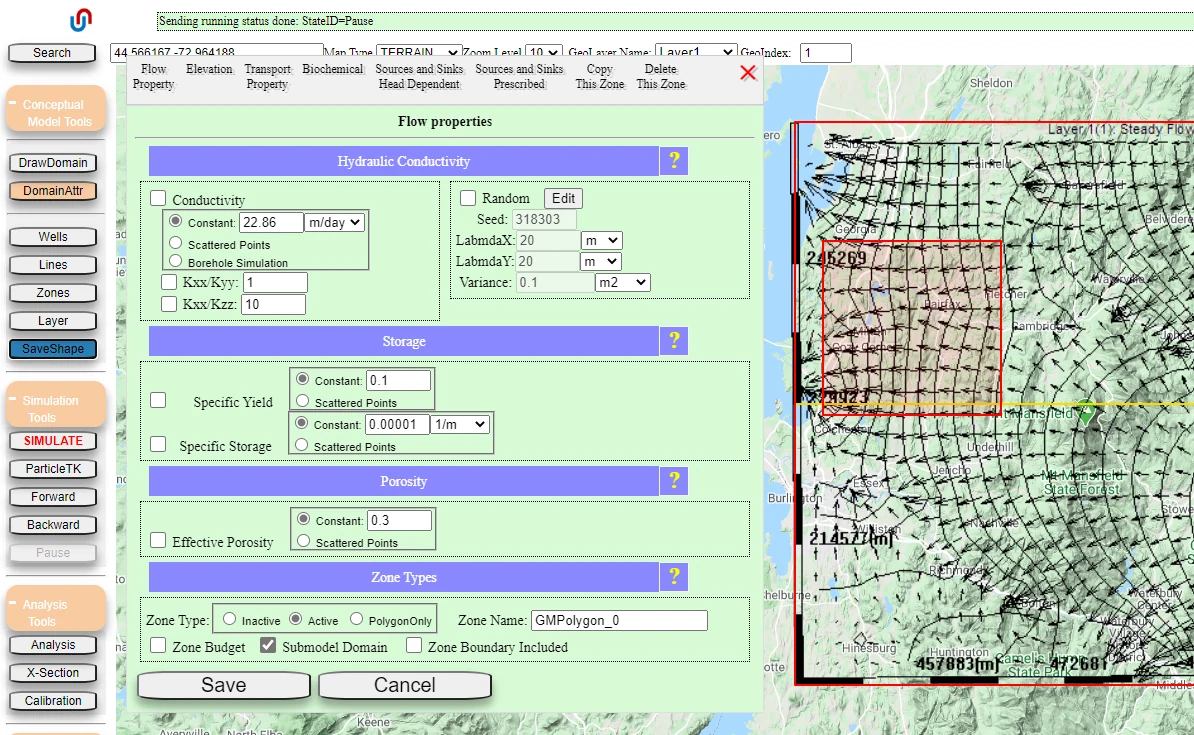The height and width of the screenshot is (735, 1194).
Task: Tick the Specific Storage checkbox
Action: pos(158,444)
